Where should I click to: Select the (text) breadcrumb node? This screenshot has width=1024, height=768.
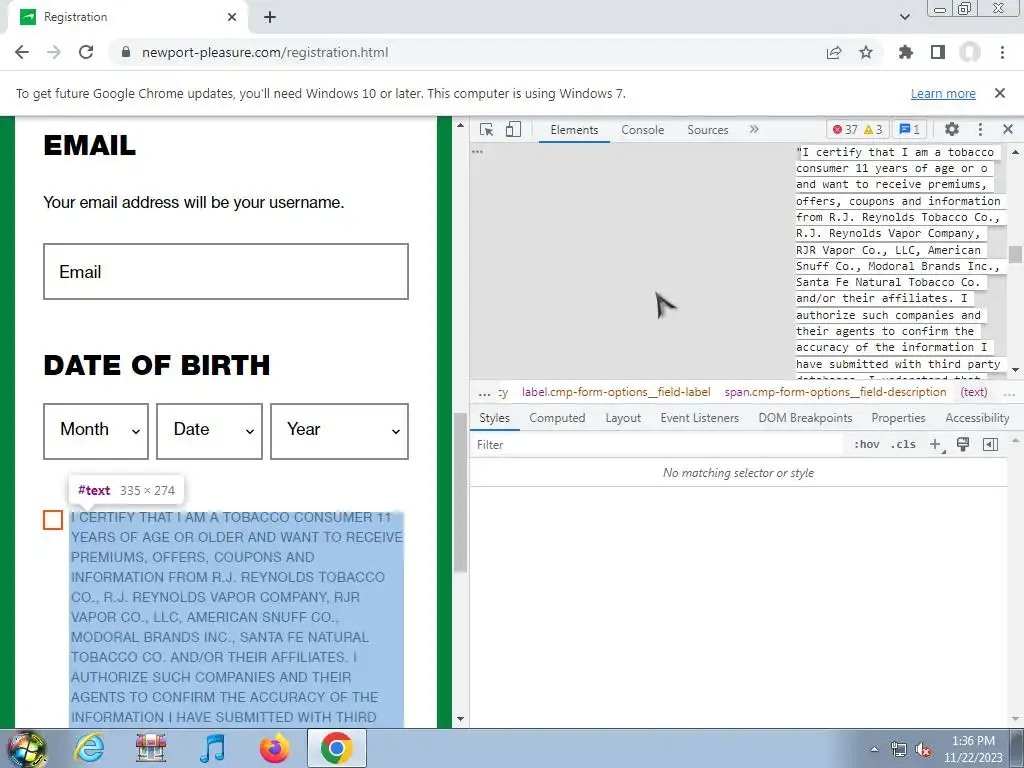coord(974,392)
